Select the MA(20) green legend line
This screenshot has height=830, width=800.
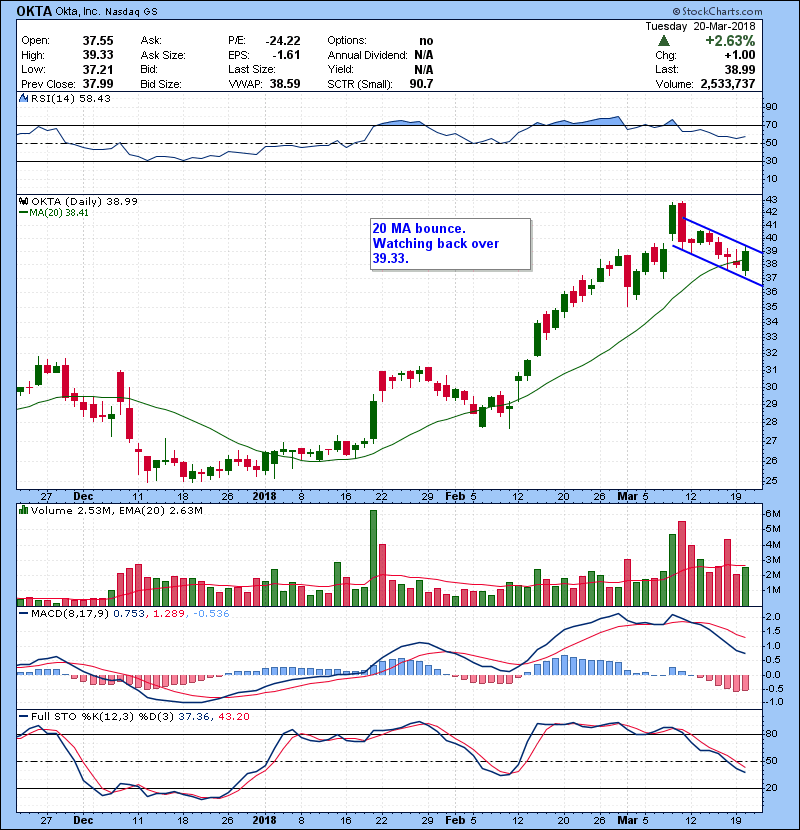tap(23, 213)
